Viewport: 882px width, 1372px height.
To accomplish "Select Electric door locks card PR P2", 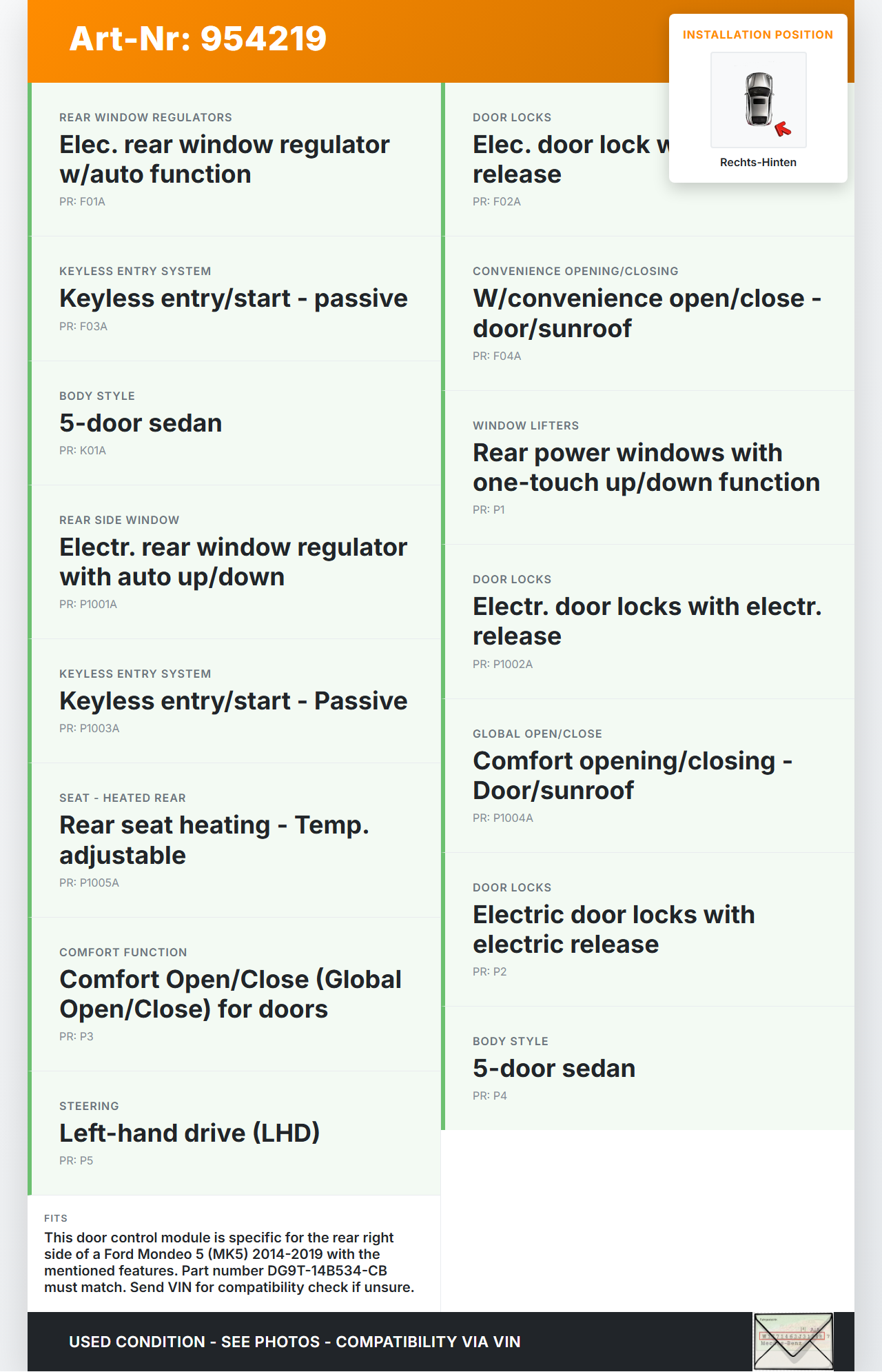I will pos(648,929).
